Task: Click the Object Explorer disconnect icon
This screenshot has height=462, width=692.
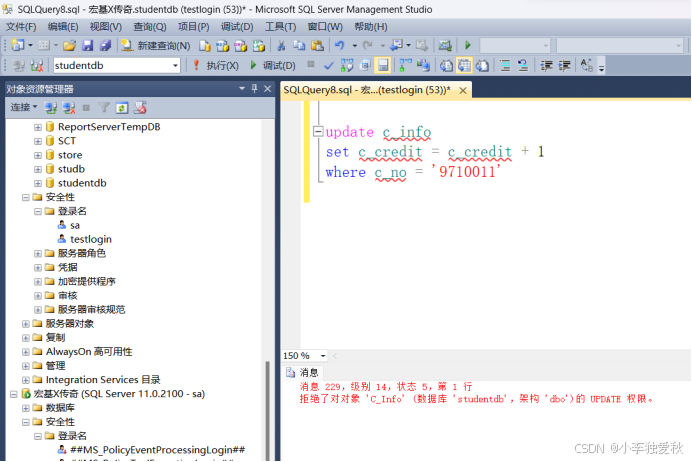Action: [69, 107]
